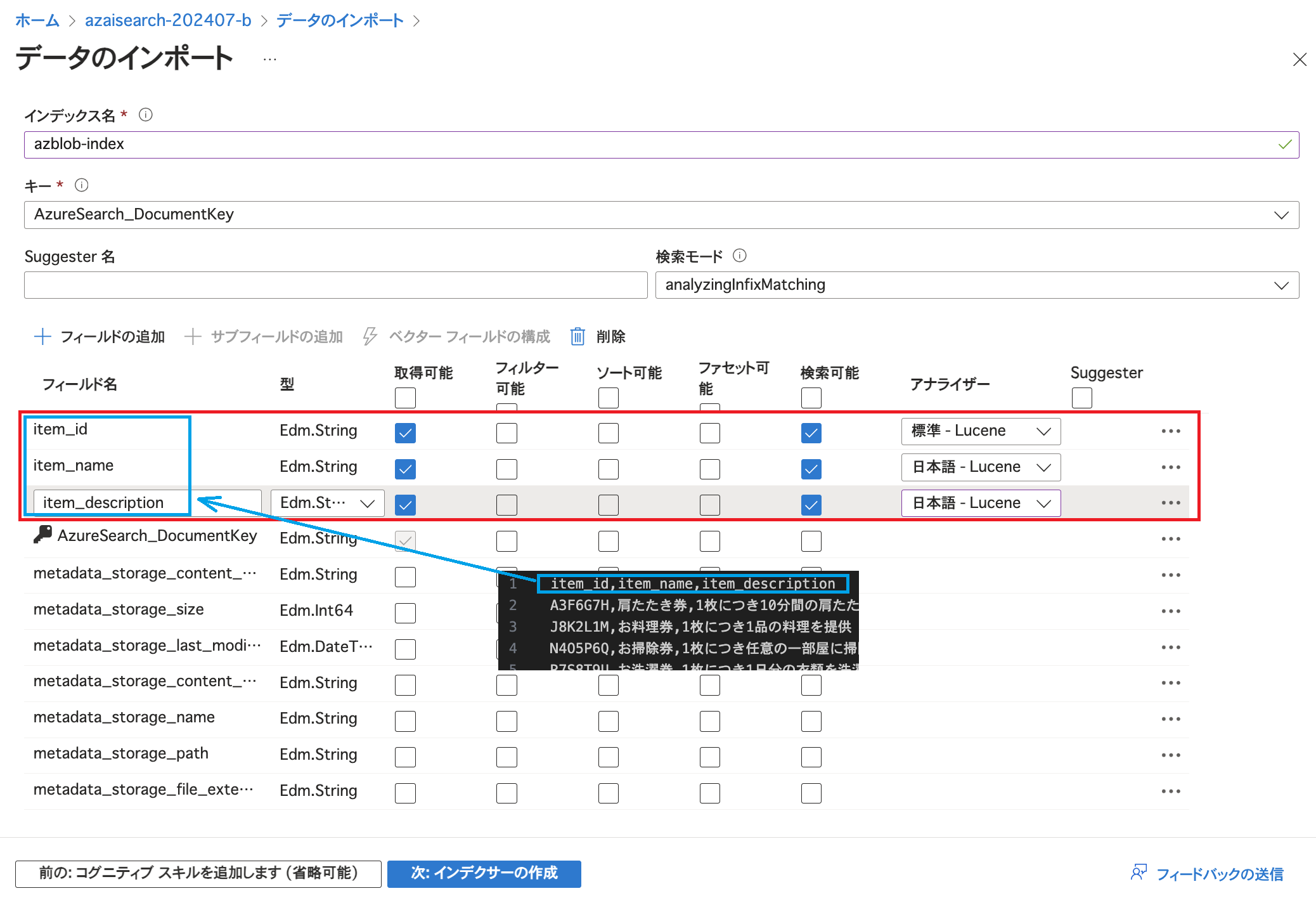Viewport: 1316px width, 898px height.
Task: Open the キー dropdown AzureSearch_DocumentKey
Action: (x=661, y=215)
